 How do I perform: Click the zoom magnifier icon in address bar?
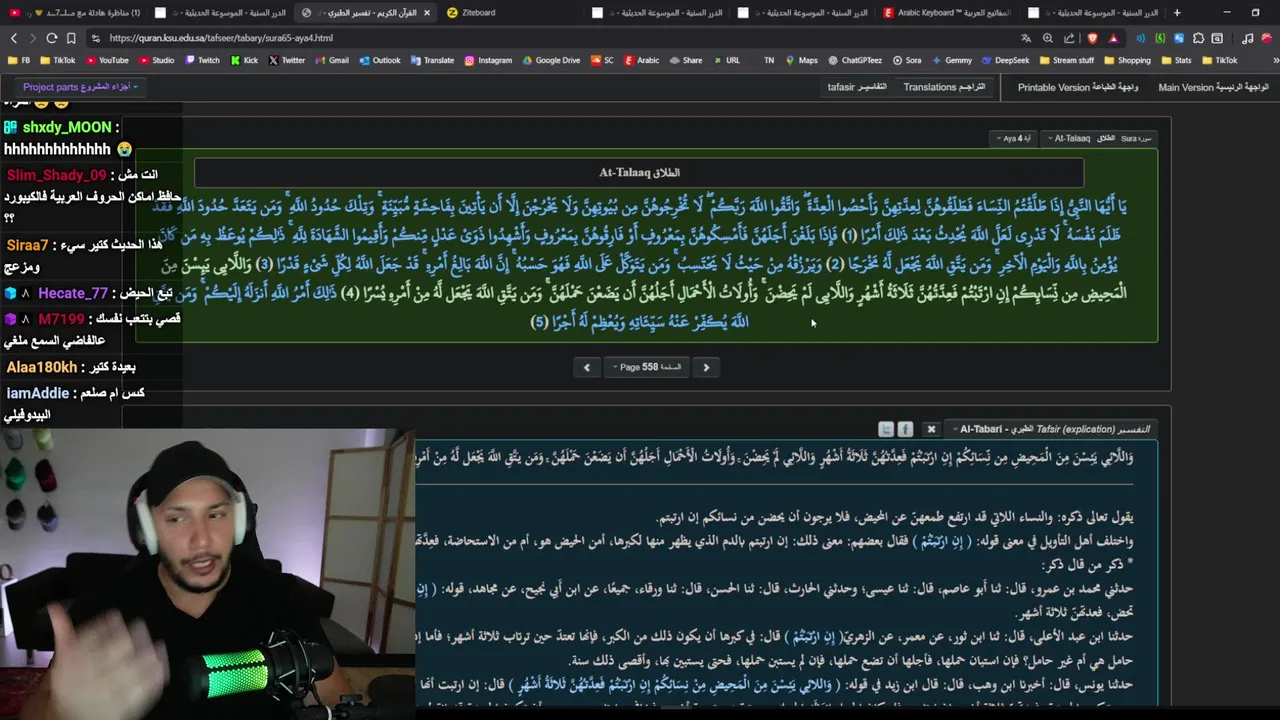1047,38
